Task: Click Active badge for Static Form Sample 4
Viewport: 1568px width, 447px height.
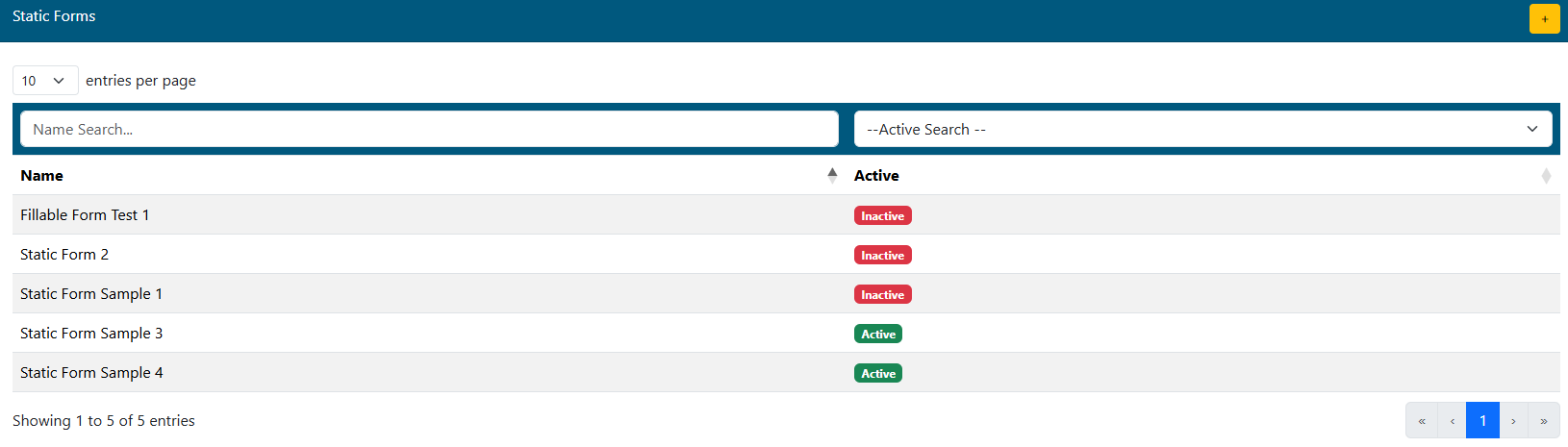Action: [x=877, y=374]
